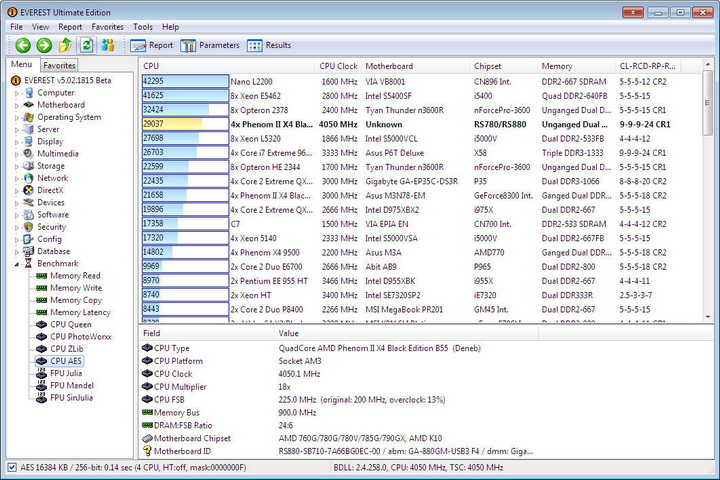Open the View menu
The image size is (720, 480).
(x=40, y=27)
